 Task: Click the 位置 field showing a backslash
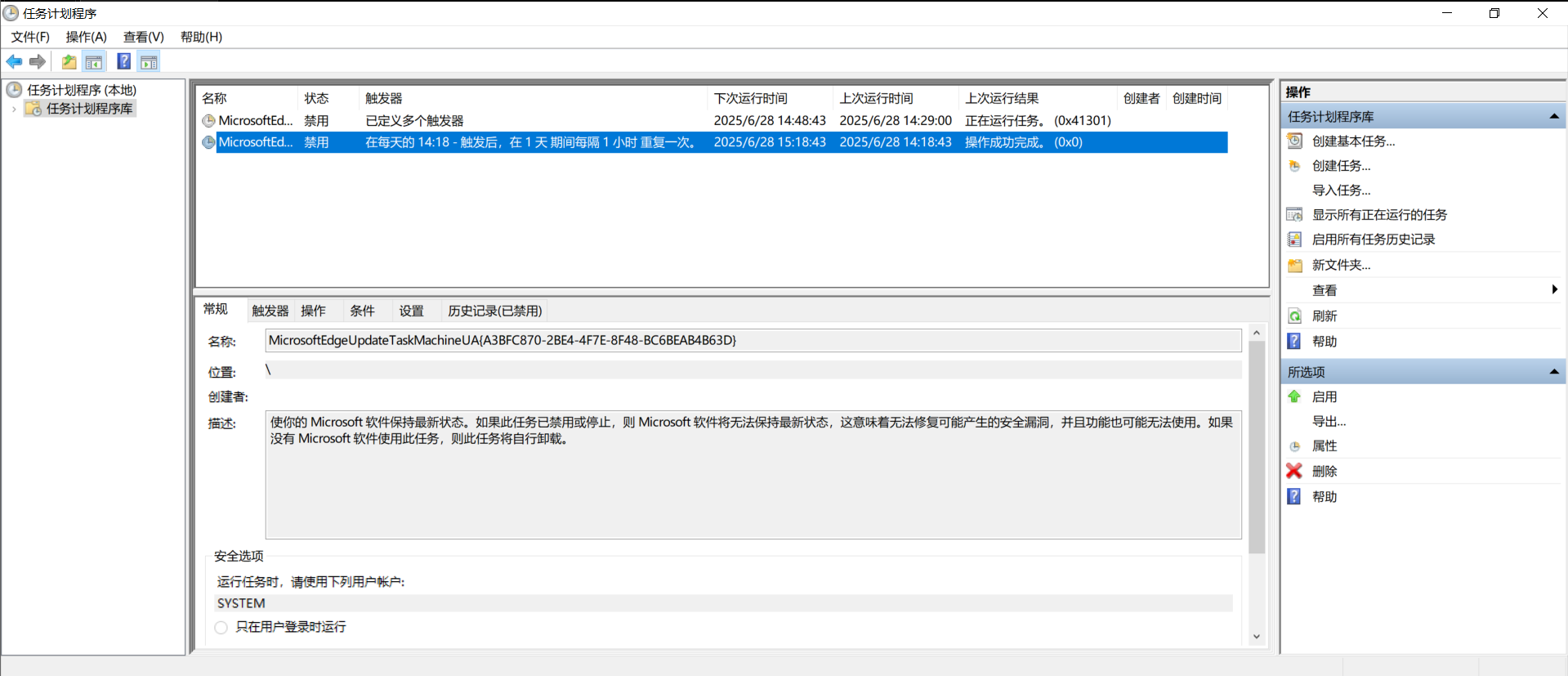753,370
